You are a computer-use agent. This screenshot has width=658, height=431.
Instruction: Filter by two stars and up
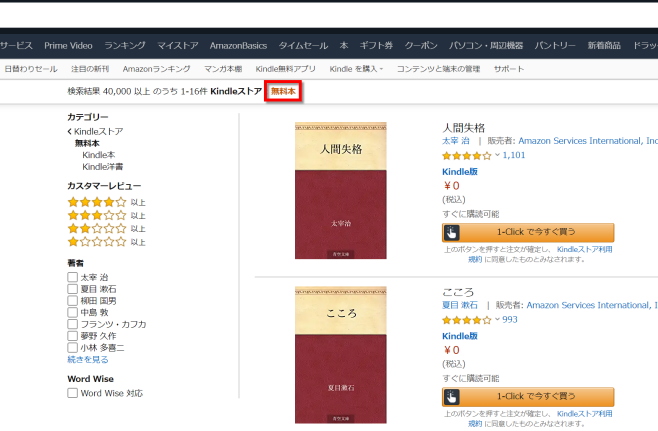(106, 229)
